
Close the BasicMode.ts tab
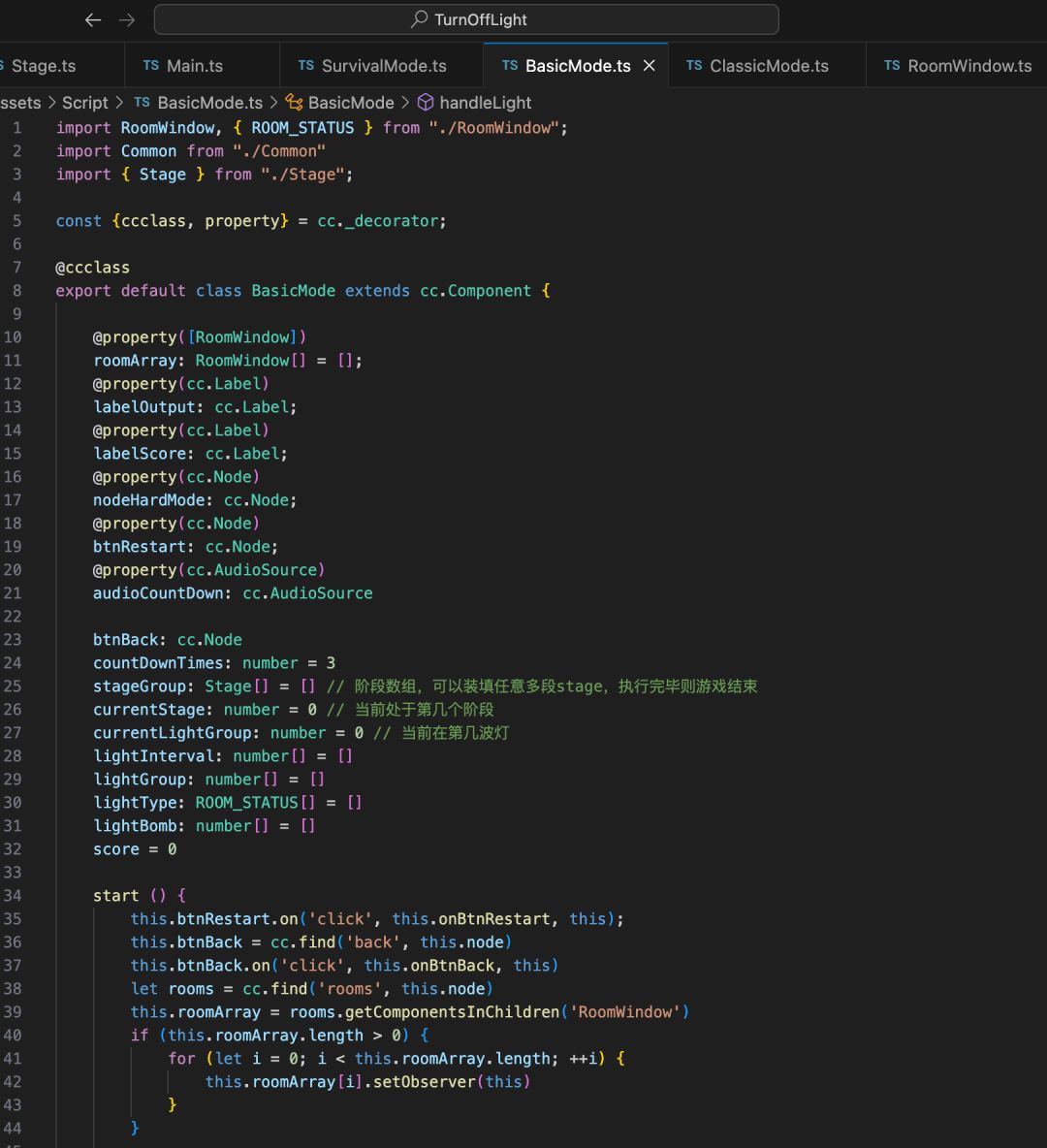(x=650, y=66)
